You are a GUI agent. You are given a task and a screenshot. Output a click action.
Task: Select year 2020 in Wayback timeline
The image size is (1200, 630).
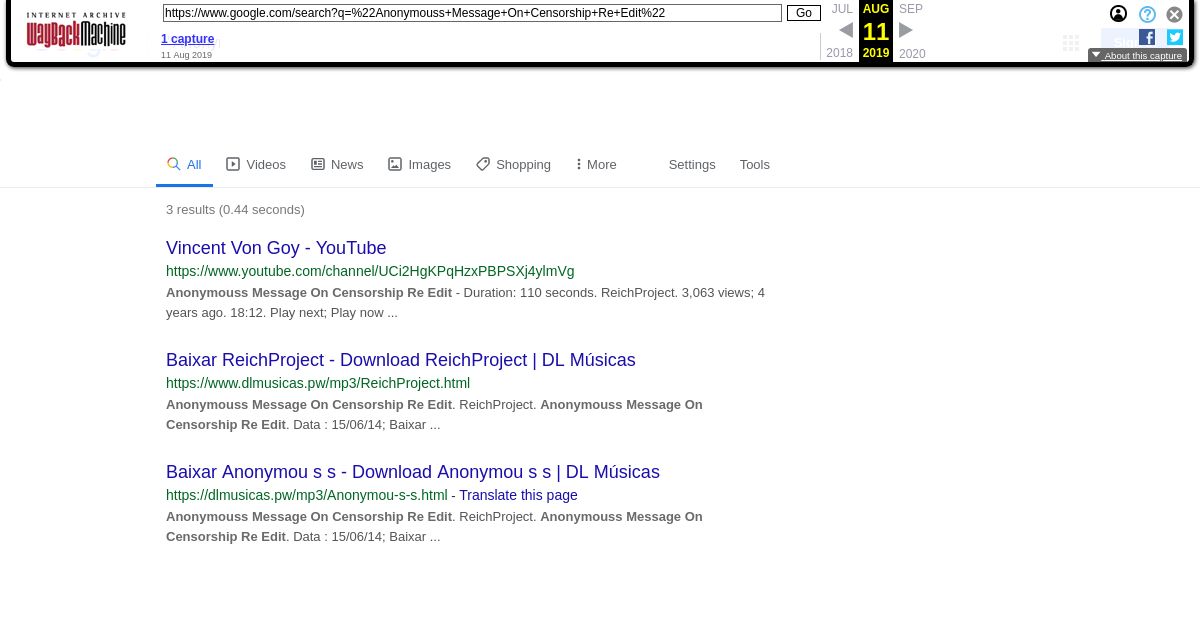[x=912, y=54]
